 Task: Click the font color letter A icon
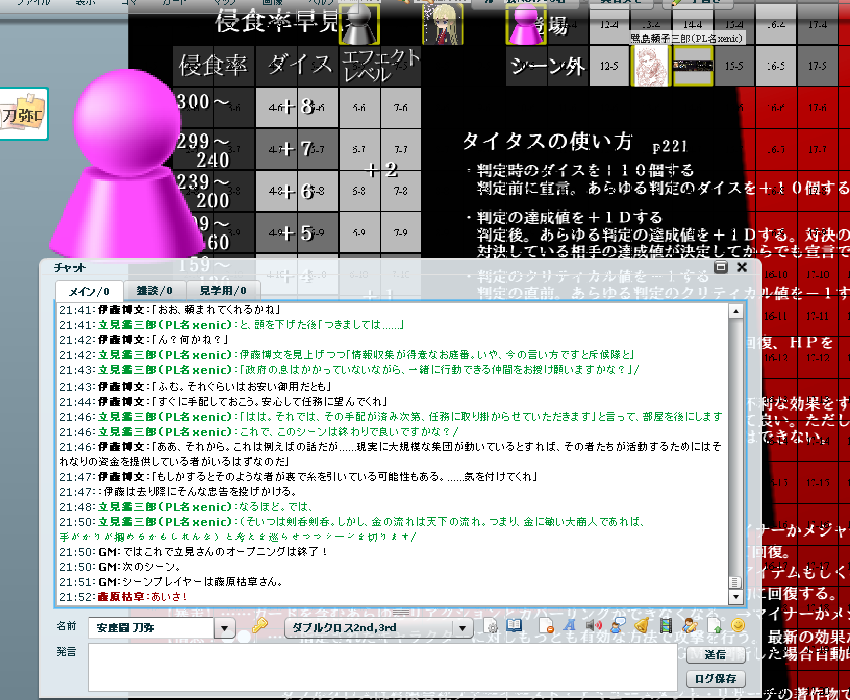[569, 626]
